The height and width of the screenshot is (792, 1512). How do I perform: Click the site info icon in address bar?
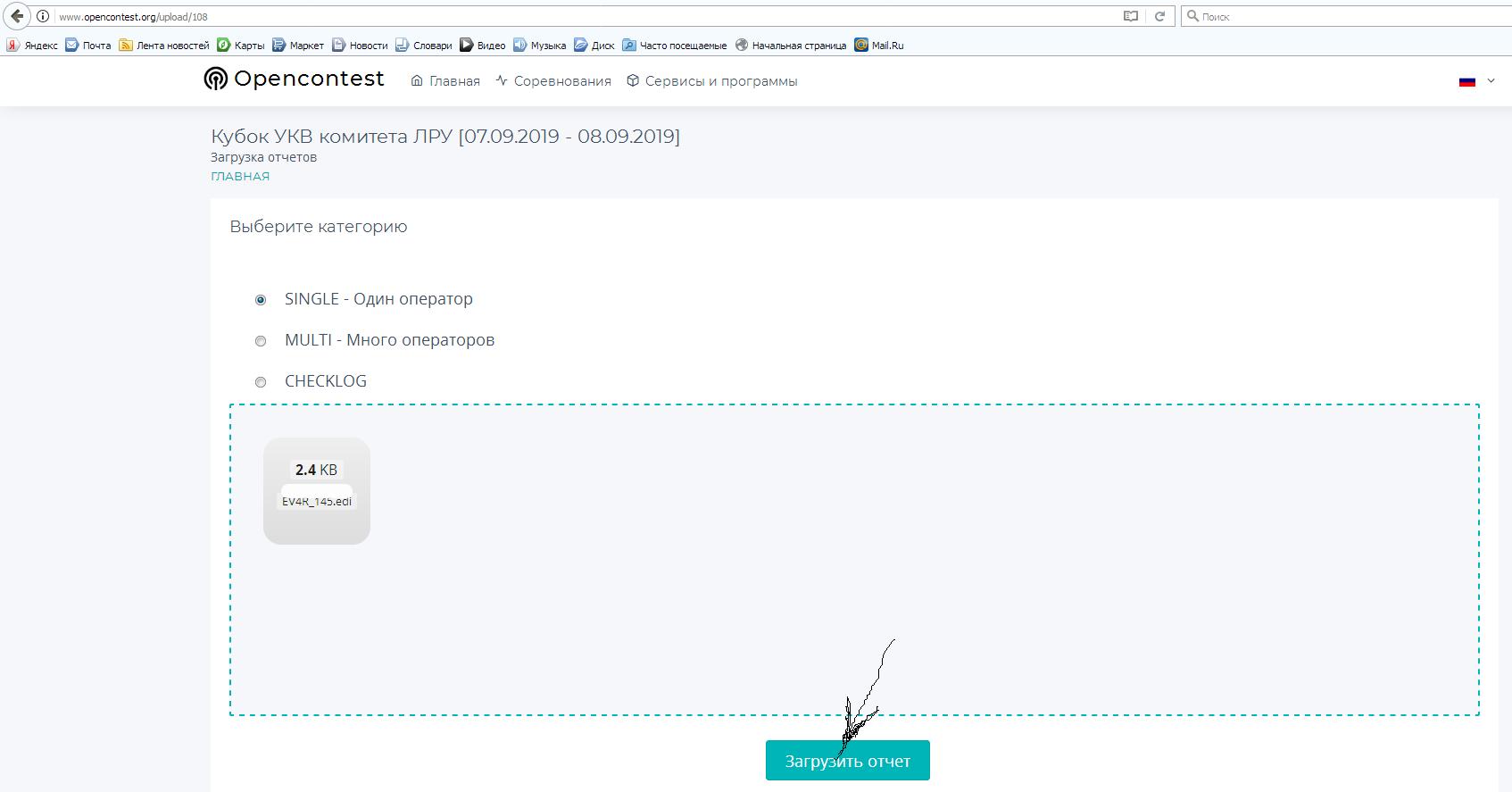point(43,16)
